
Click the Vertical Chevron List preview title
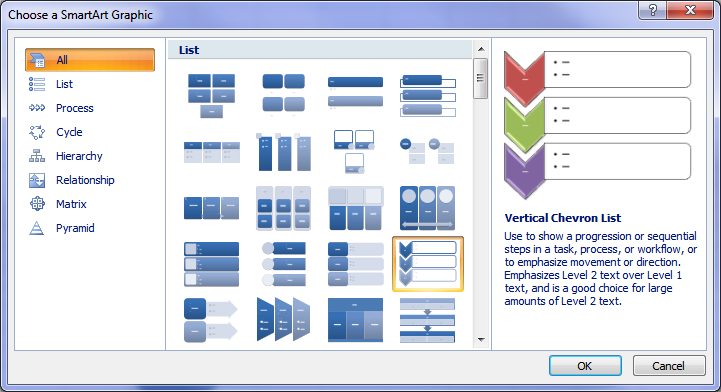click(x=562, y=218)
